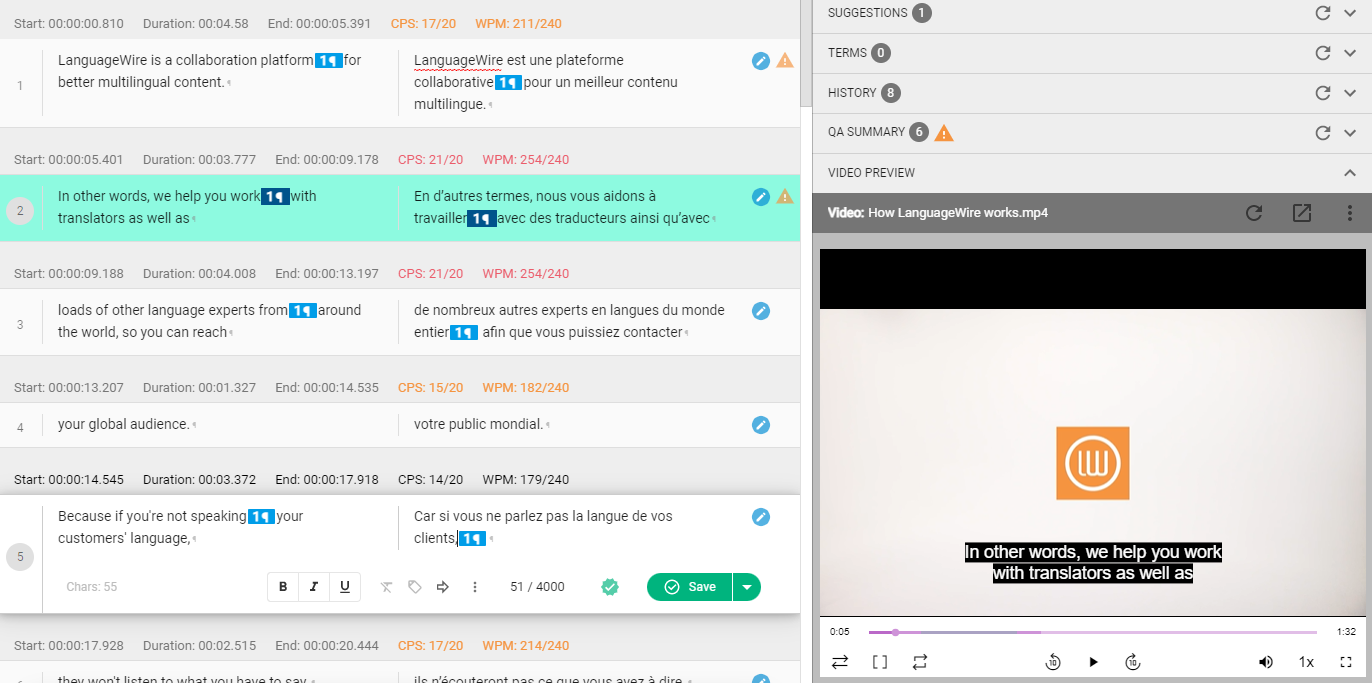The width and height of the screenshot is (1372, 683).
Task: Click the green verification checkmark next to Save
Action: tap(610, 587)
